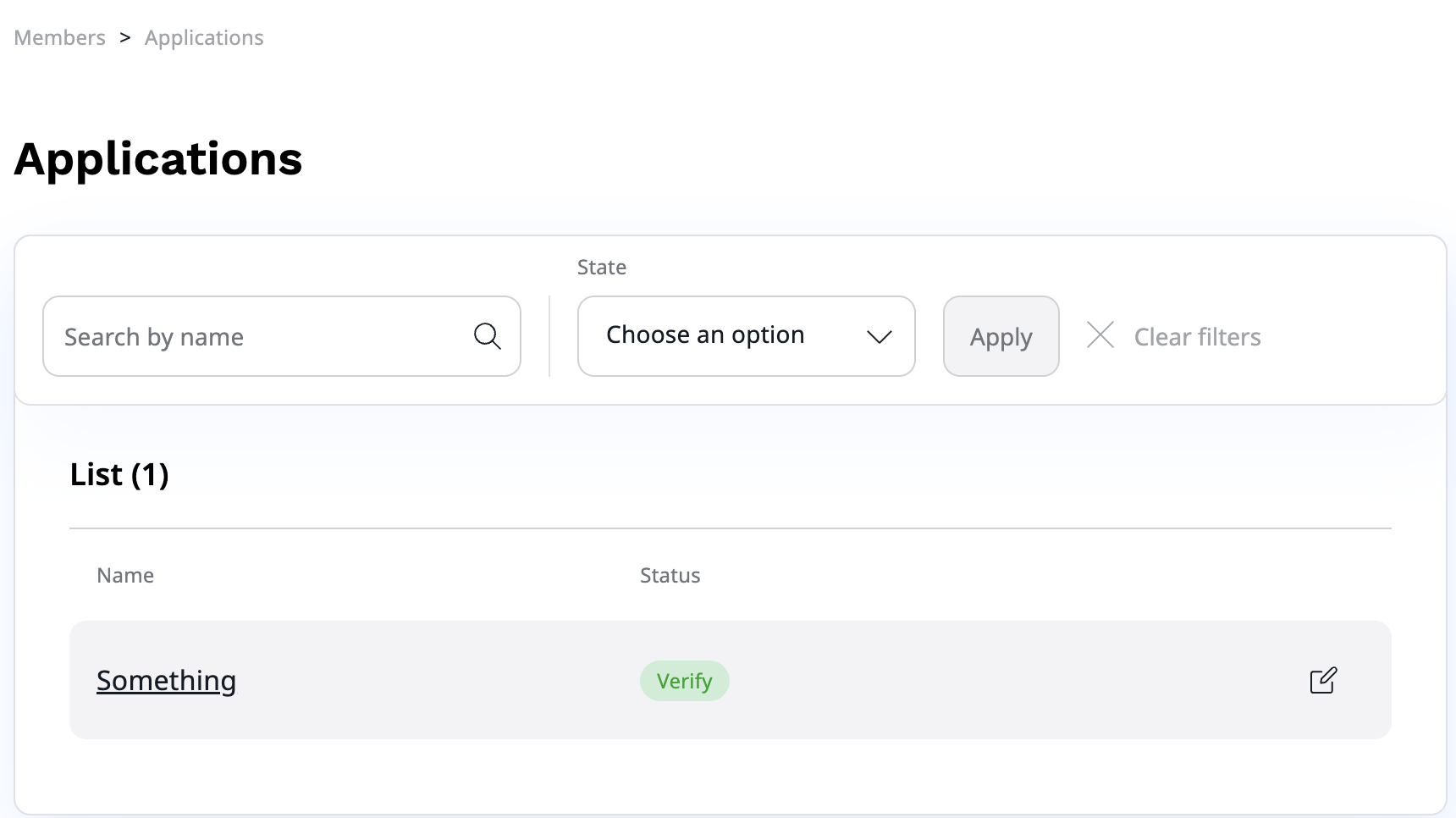Click the List (1) heading
Screen dimensions: 1456x818
point(119,474)
